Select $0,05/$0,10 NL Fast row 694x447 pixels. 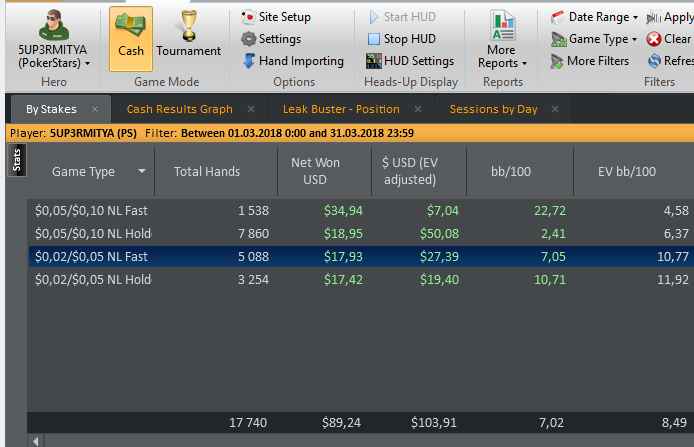tap(92, 210)
